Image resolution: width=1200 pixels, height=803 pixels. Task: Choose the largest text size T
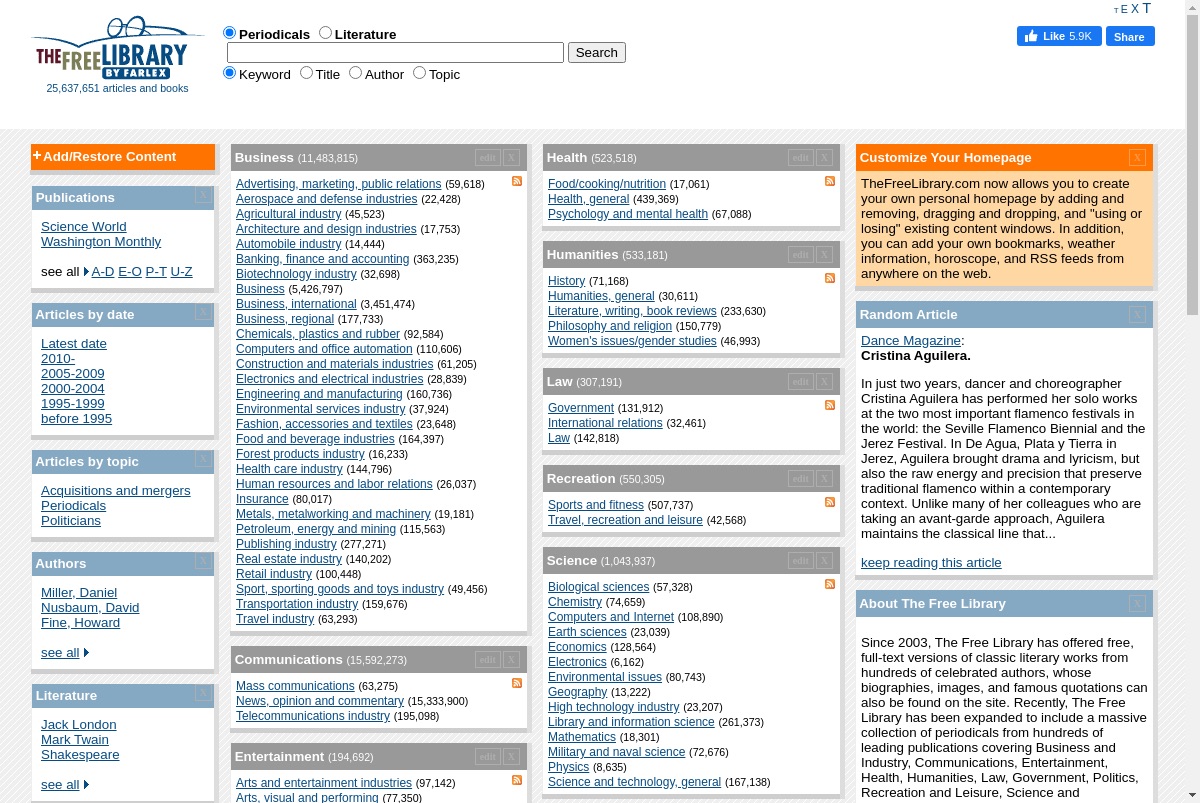click(1146, 8)
